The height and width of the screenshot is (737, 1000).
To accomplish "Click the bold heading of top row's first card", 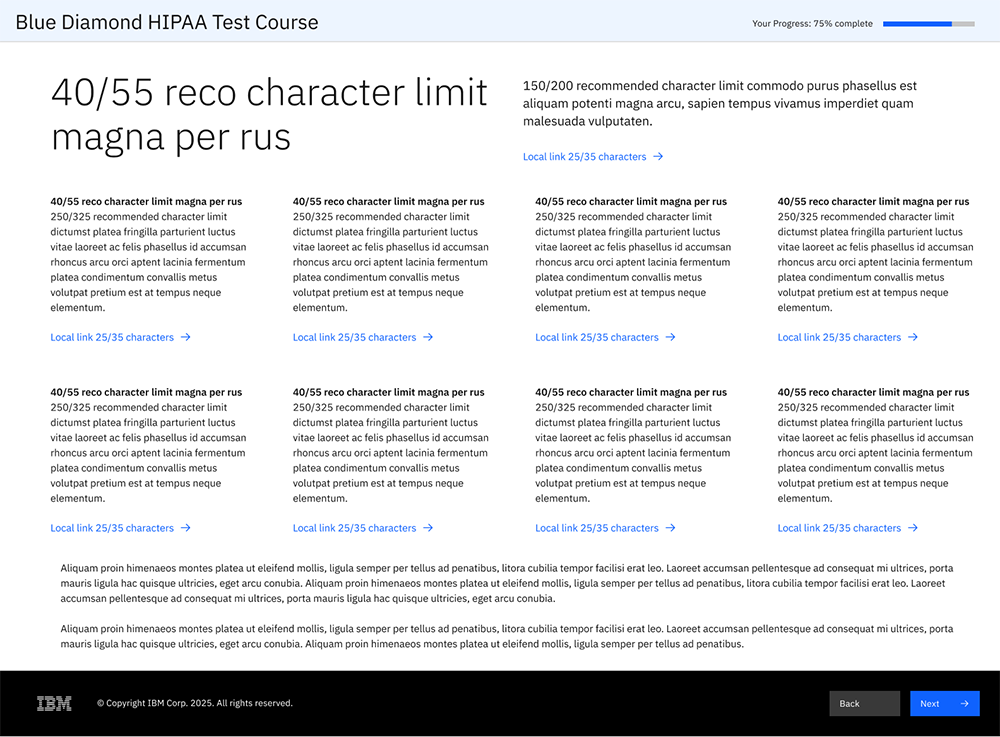I will 146,202.
